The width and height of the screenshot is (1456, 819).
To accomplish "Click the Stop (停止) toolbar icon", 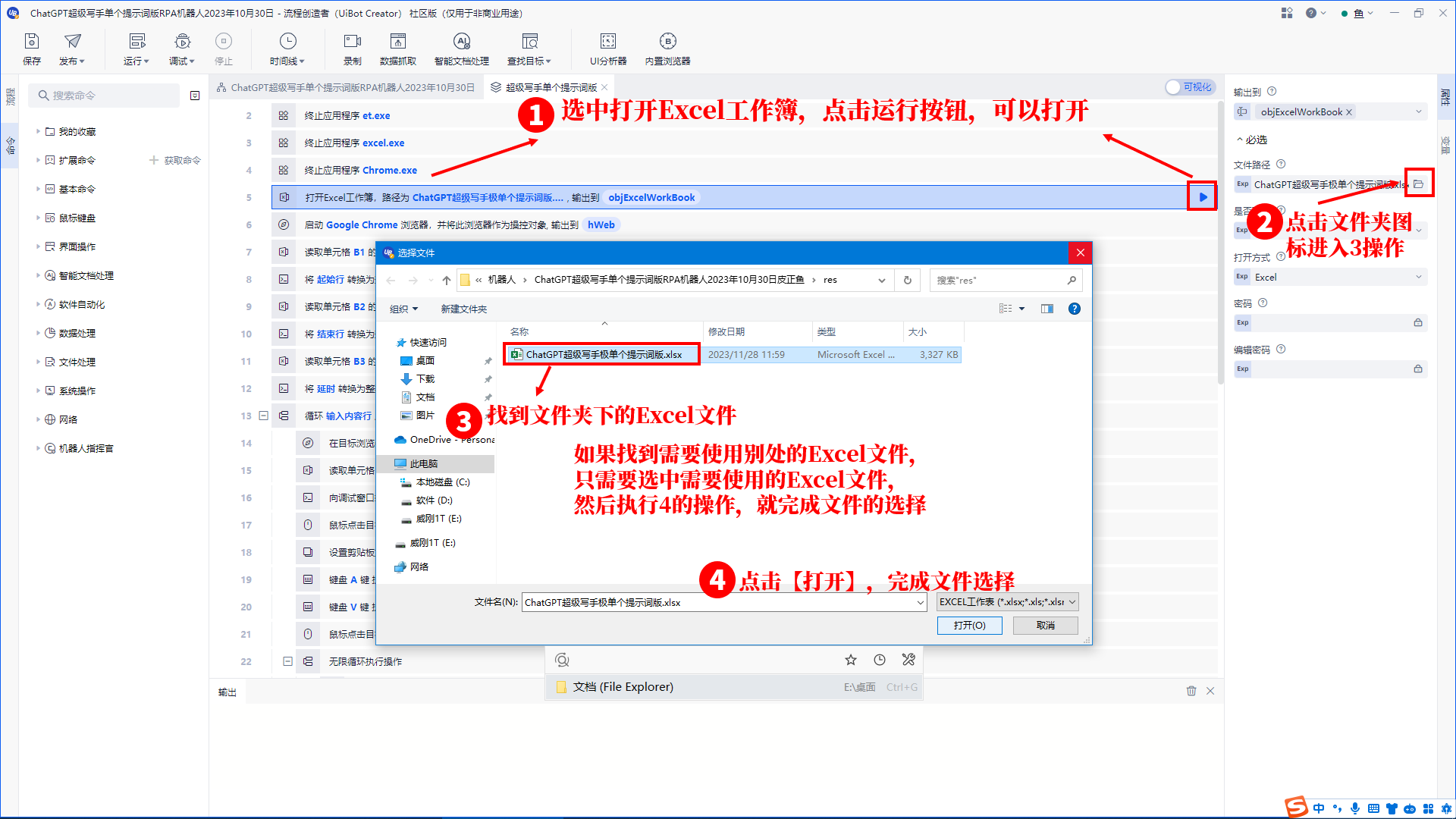I will pyautogui.click(x=224, y=49).
